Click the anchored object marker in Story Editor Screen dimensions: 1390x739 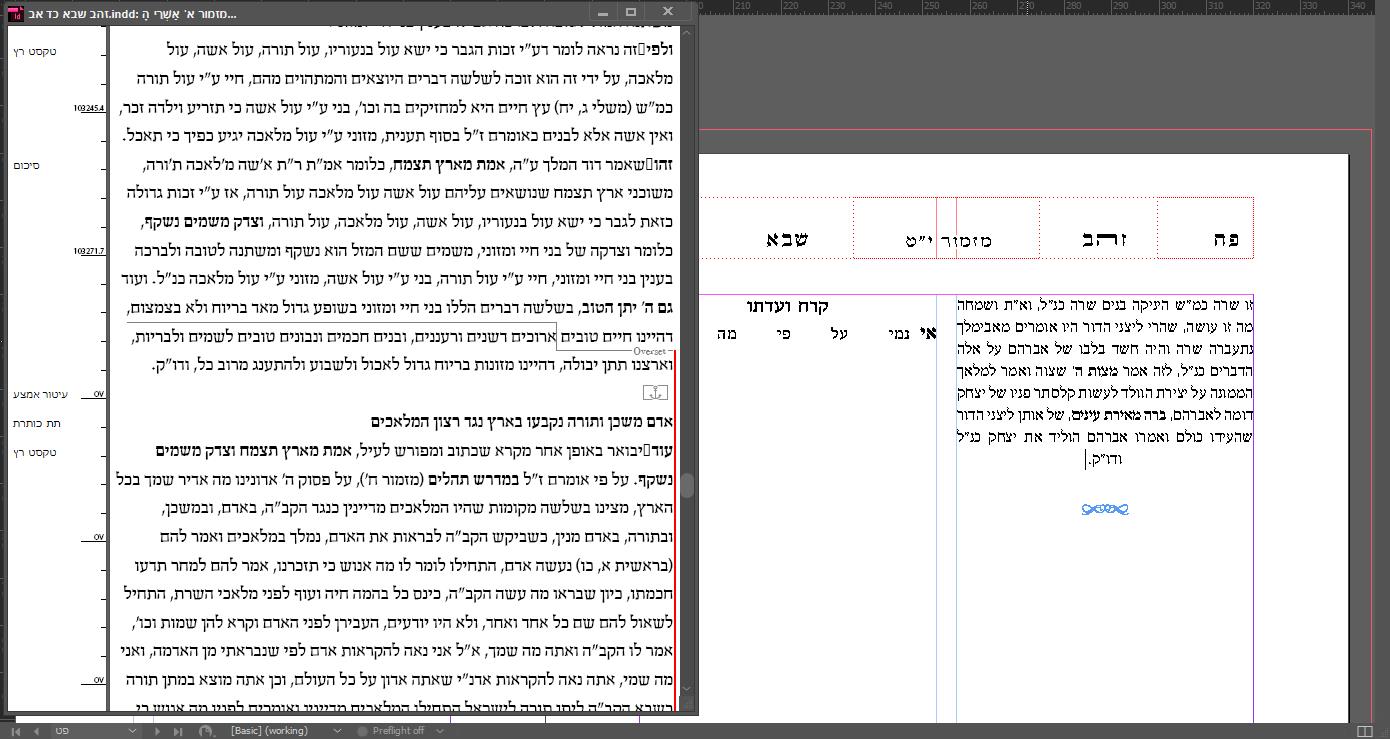click(x=655, y=393)
